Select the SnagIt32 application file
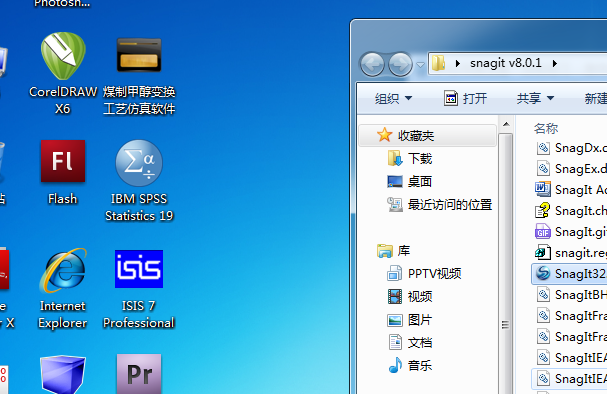The image size is (607, 394). [569, 274]
